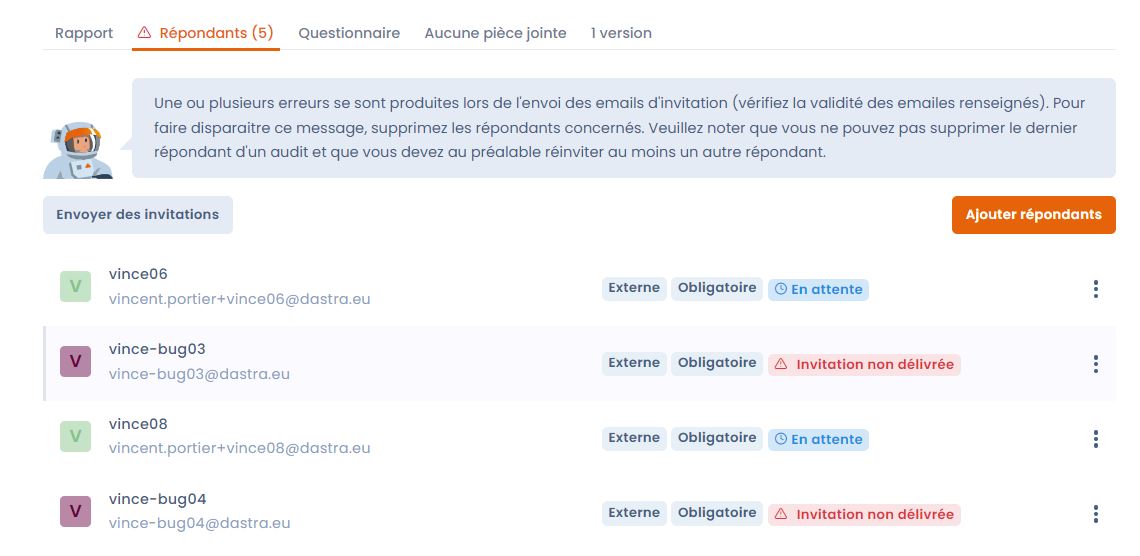Click the Ajouter répondants button

tap(1033, 214)
